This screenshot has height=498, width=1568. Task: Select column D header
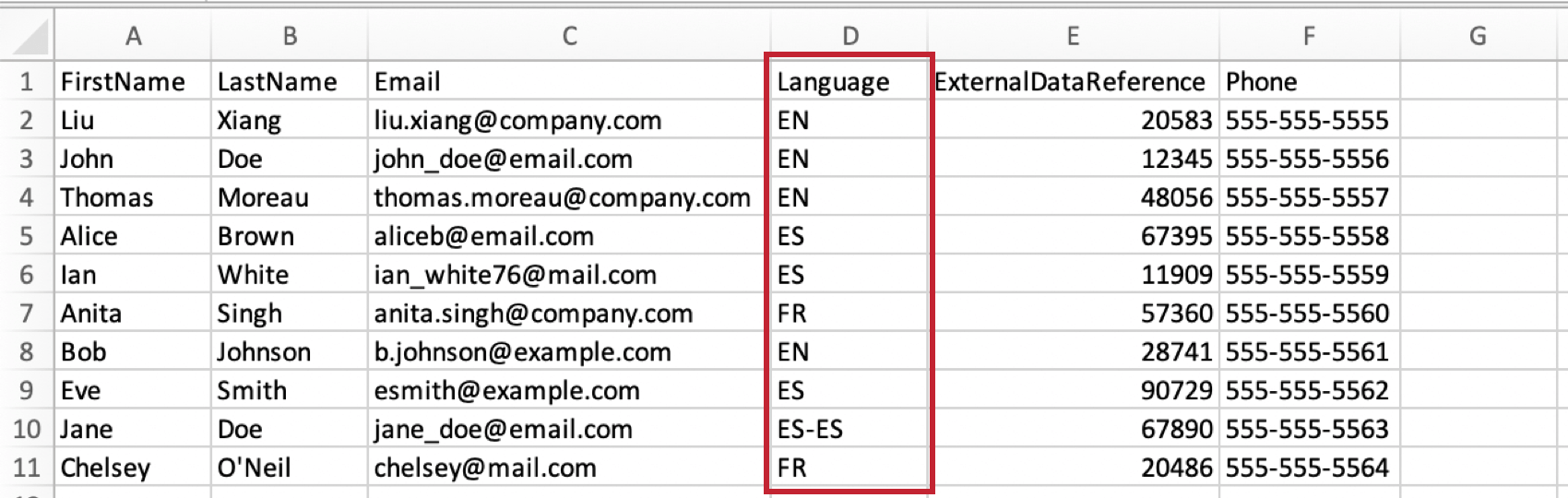tap(849, 36)
